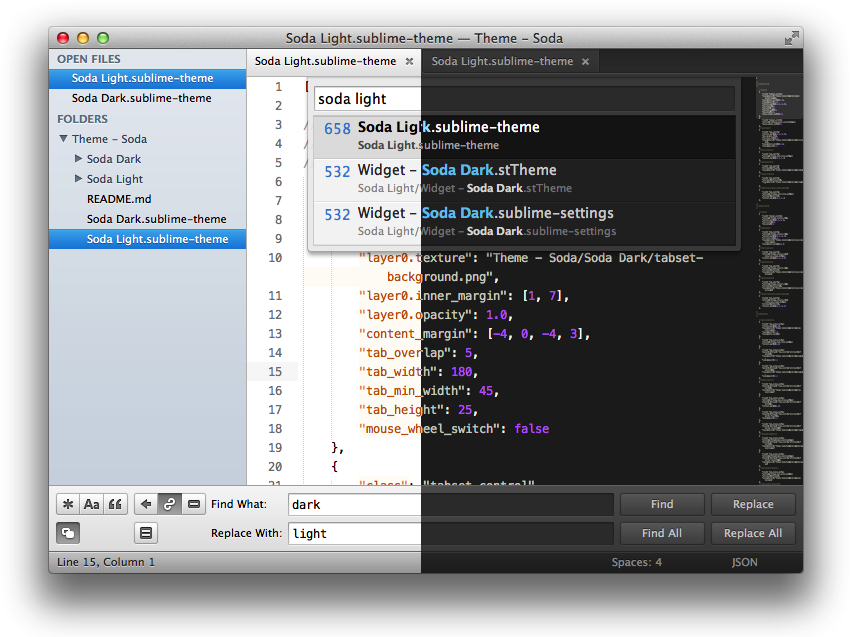Select Soda Light.sublime-theme in Open Files
Image resolution: width=850 pixels, height=637 pixels.
click(x=147, y=78)
